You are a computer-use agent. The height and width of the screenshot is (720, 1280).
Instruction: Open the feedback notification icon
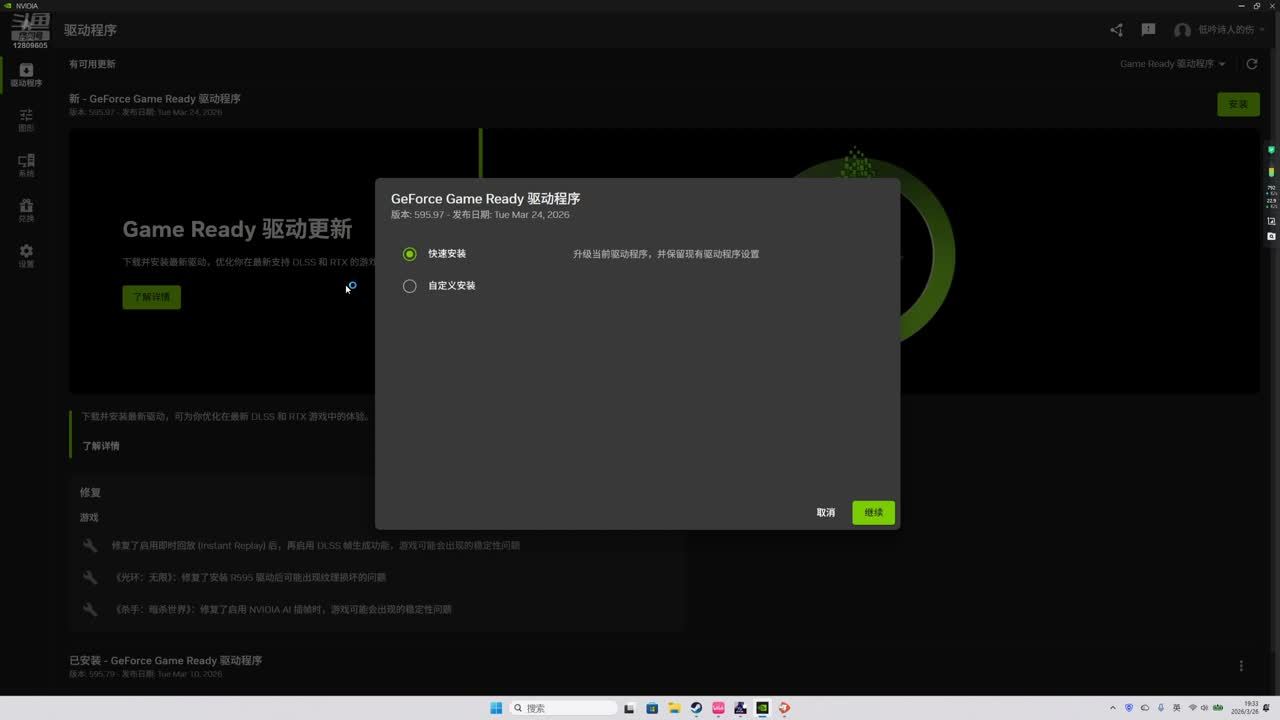1148,30
